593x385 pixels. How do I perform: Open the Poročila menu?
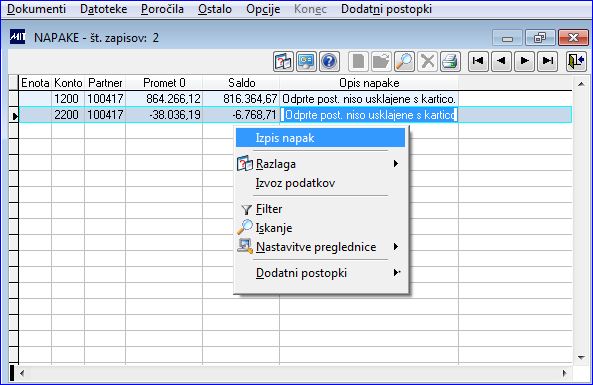162,9
